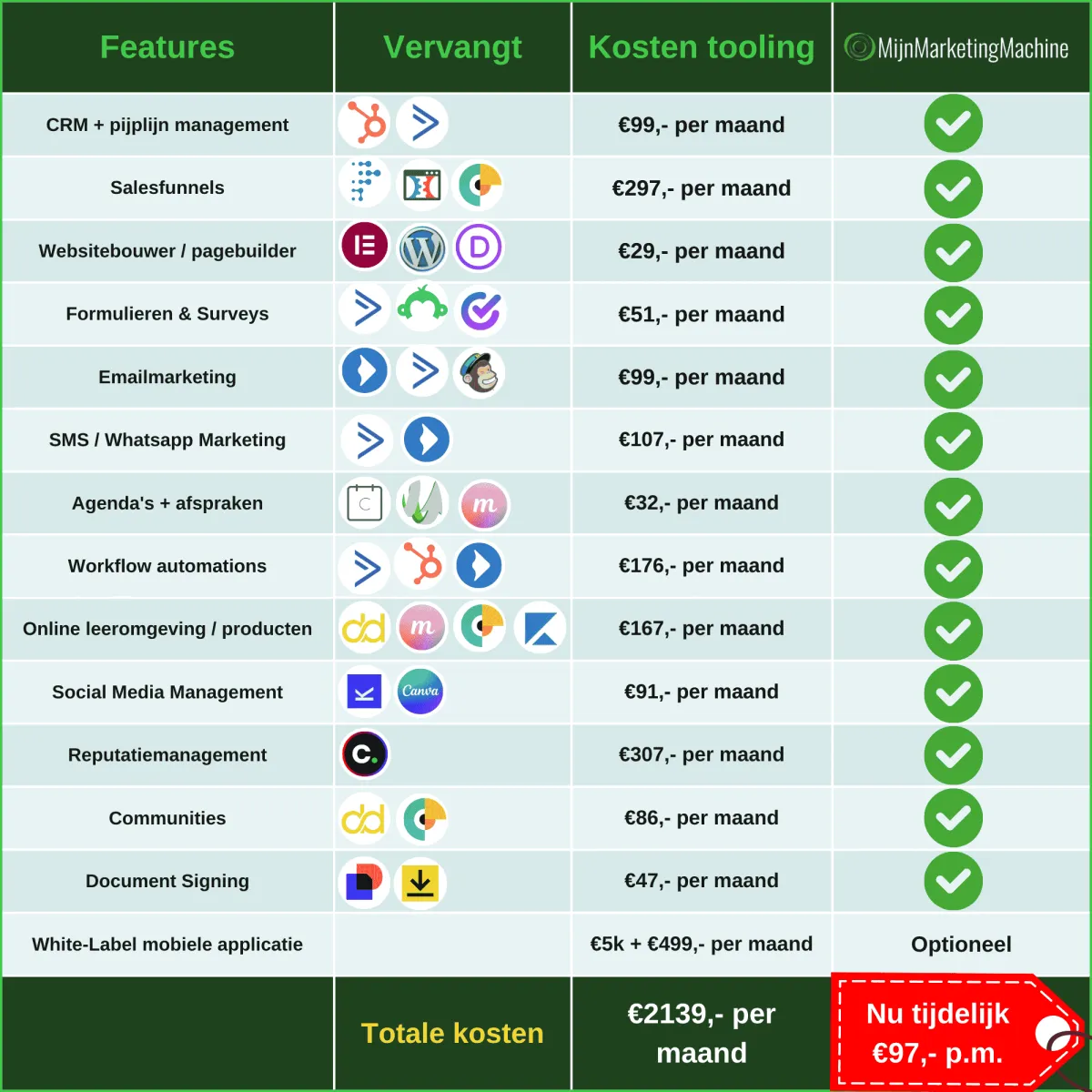Click the MijnMarketingMachine logo

click(x=956, y=47)
